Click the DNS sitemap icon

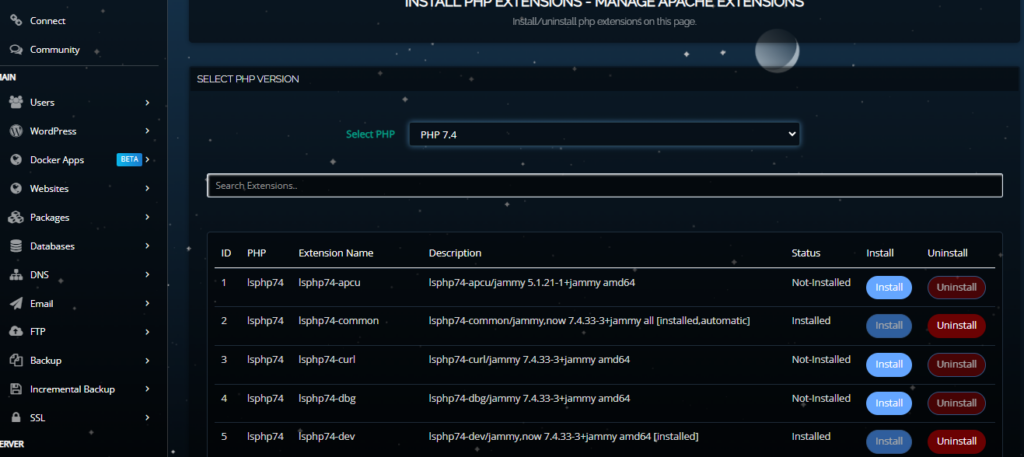[16, 275]
